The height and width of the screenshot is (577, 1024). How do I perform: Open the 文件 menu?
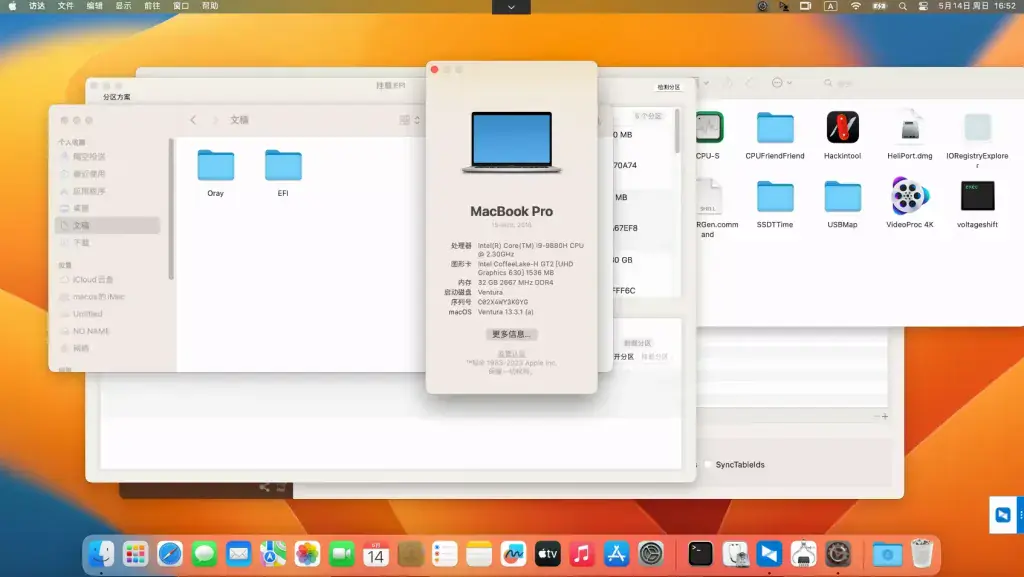[65, 6]
